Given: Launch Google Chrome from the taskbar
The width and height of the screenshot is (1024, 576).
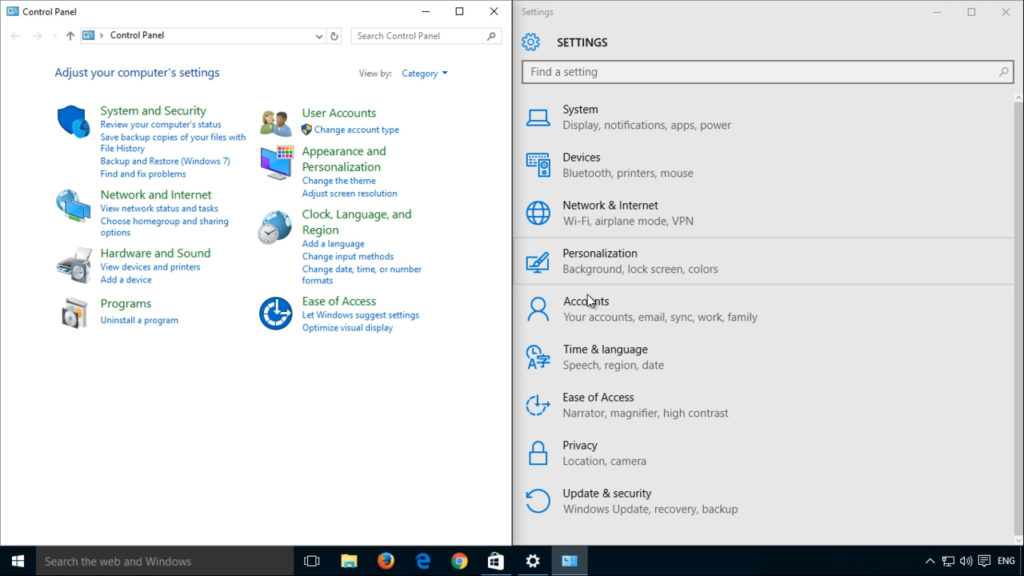Looking at the screenshot, I should [460, 561].
